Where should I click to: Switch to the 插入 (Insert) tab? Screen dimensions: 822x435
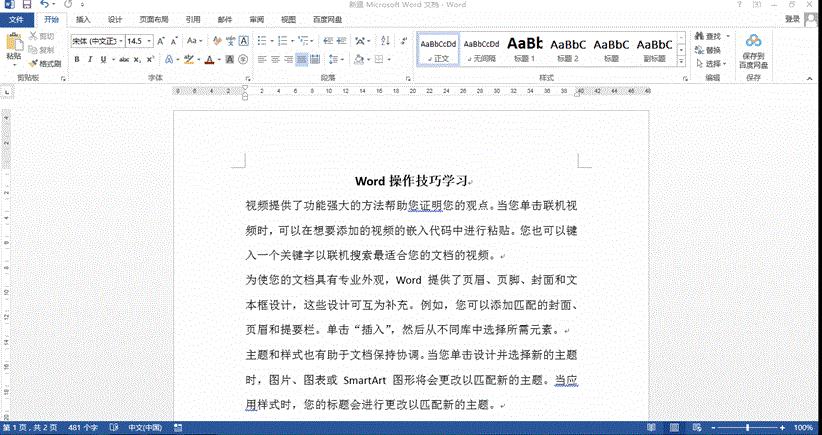[83, 19]
